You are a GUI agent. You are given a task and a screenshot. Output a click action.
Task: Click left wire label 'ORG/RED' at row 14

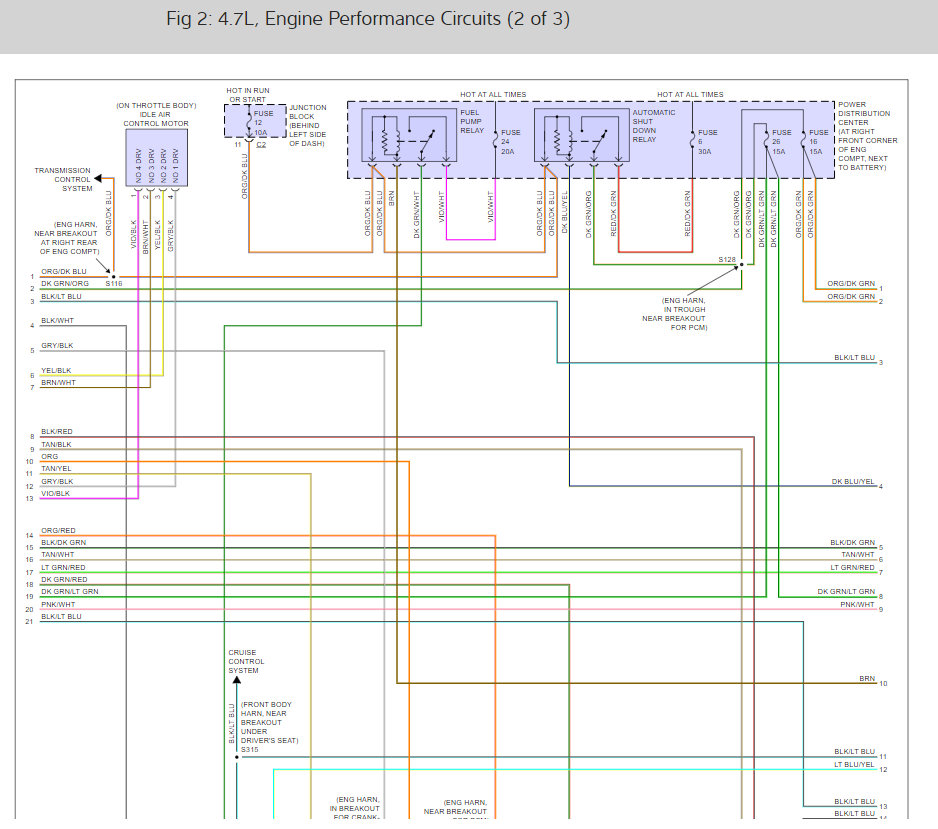pos(58,531)
